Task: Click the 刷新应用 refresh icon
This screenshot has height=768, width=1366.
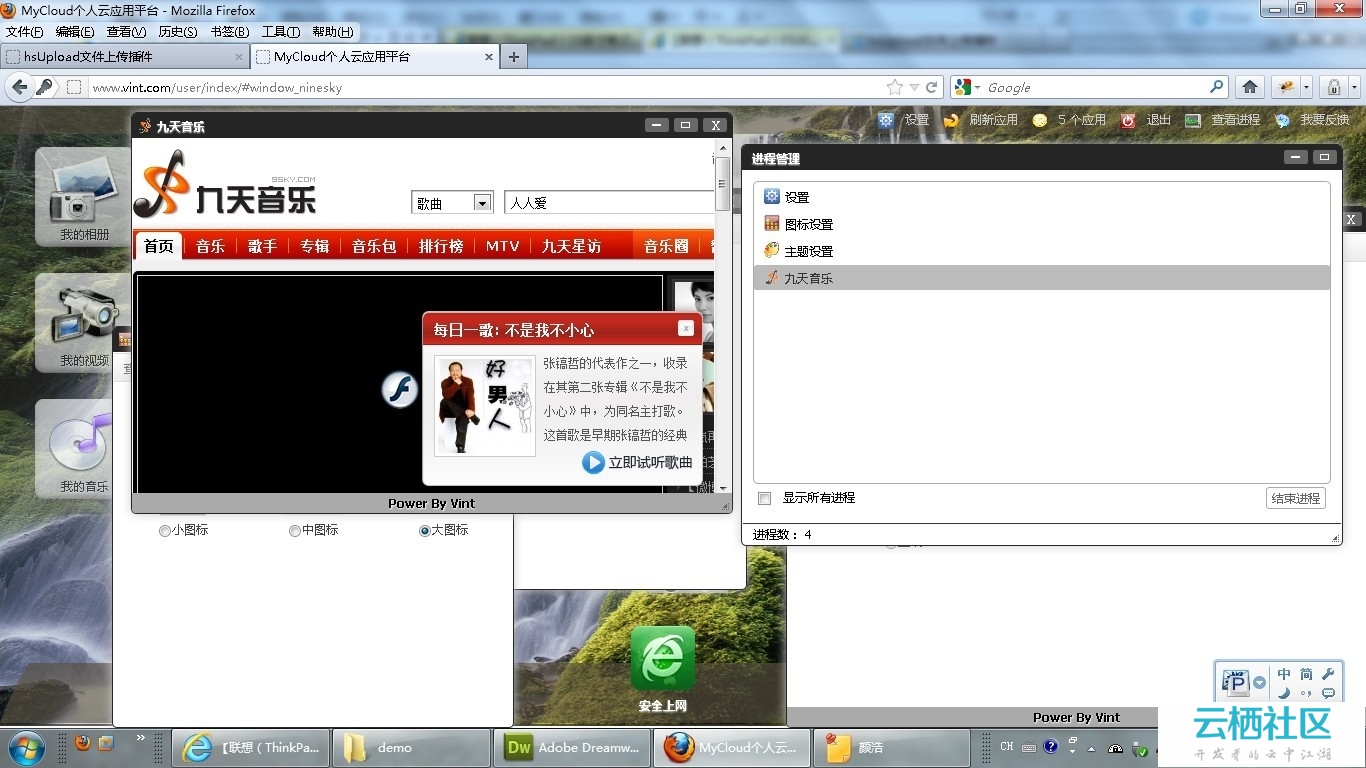Action: pyautogui.click(x=951, y=120)
